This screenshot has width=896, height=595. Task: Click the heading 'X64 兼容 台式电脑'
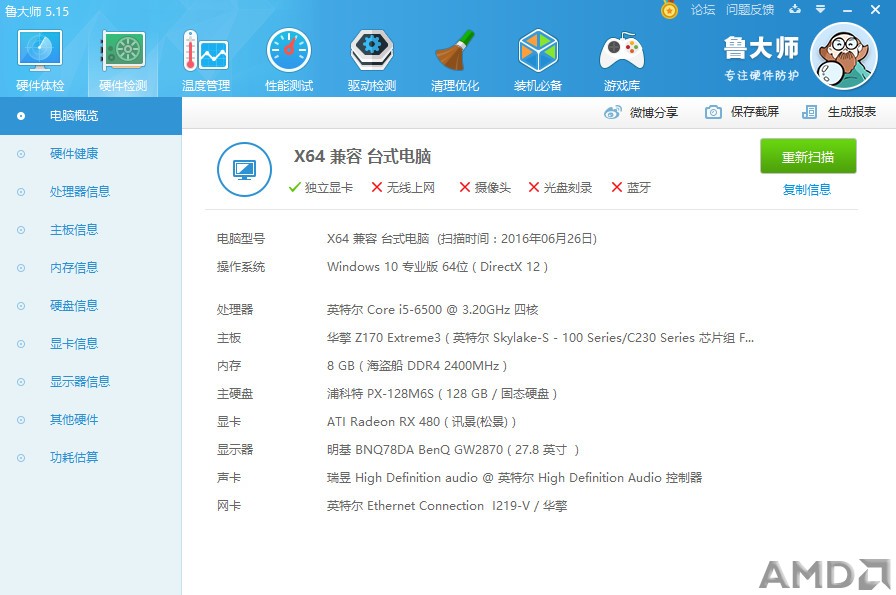coord(362,157)
